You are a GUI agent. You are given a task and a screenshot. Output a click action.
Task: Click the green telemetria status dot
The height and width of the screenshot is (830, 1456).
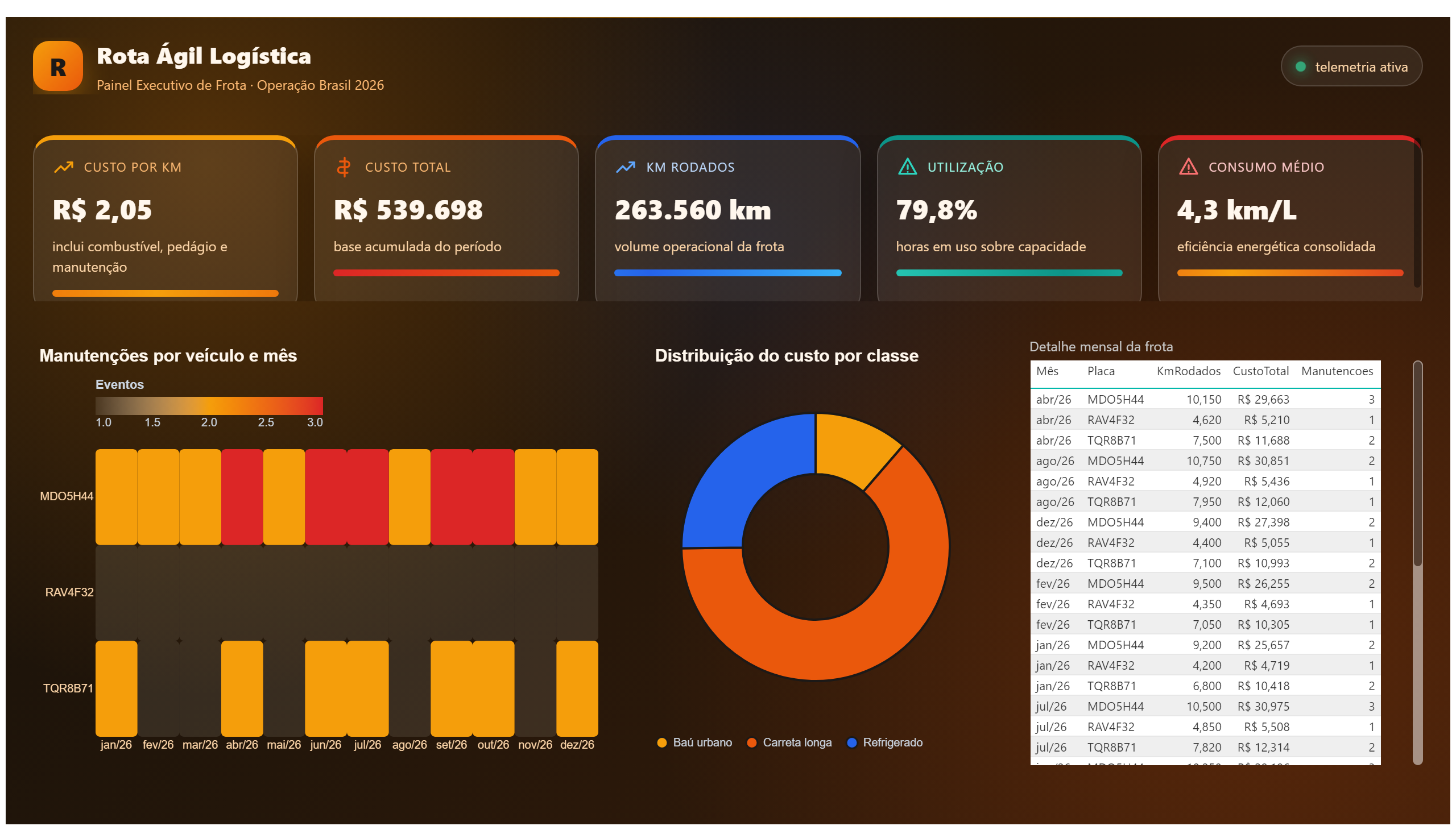point(1300,67)
